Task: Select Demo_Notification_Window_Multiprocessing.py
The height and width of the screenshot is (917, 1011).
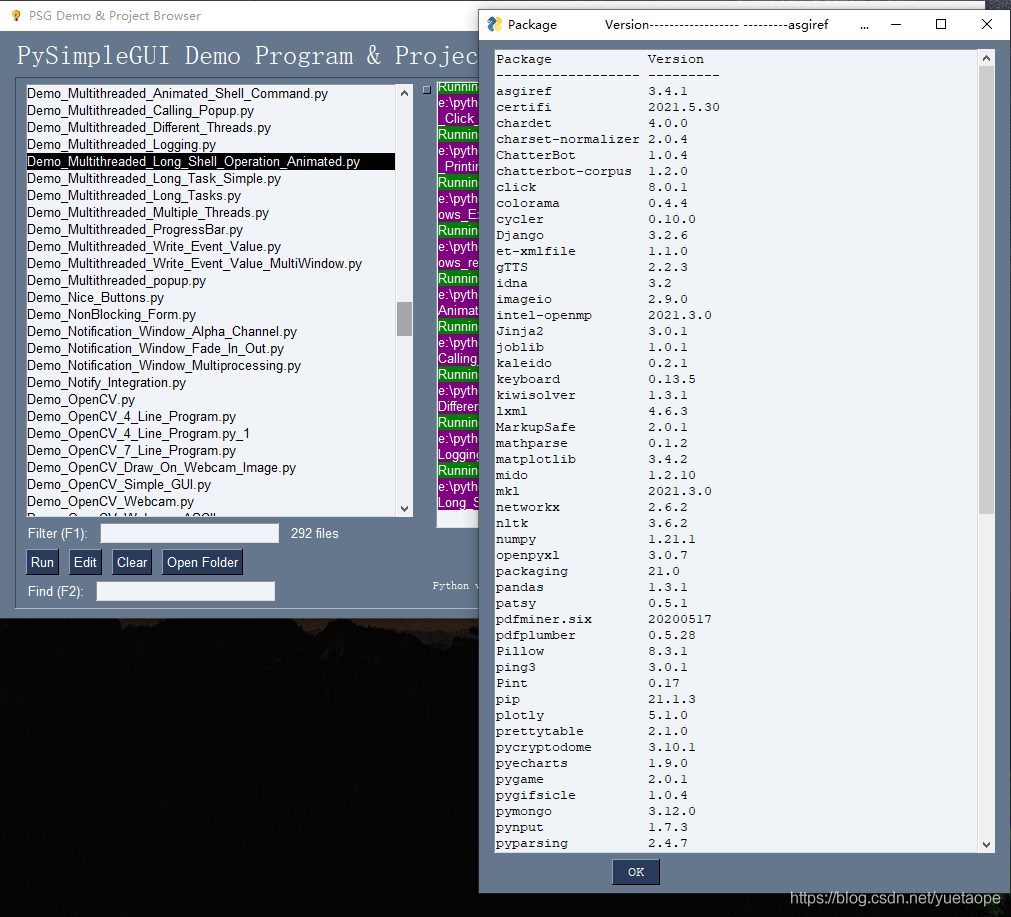Action: [210, 366]
